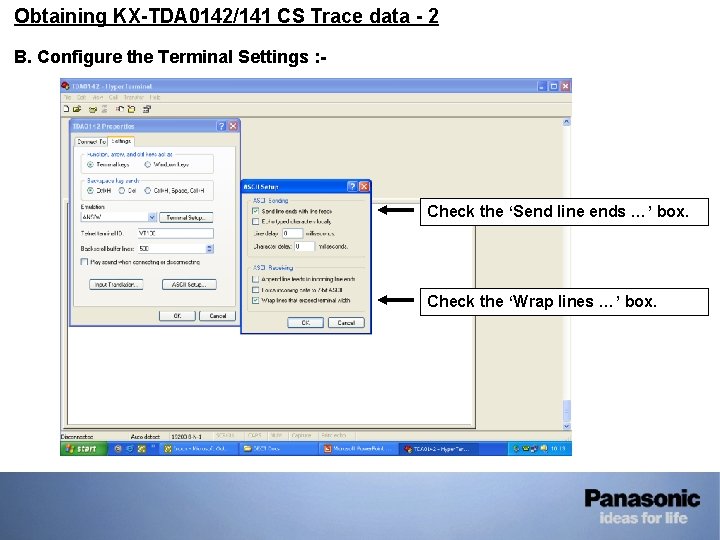Toggle Send line ends with line feeds
Image resolution: width=720 pixels, height=540 pixels.
click(x=256, y=211)
